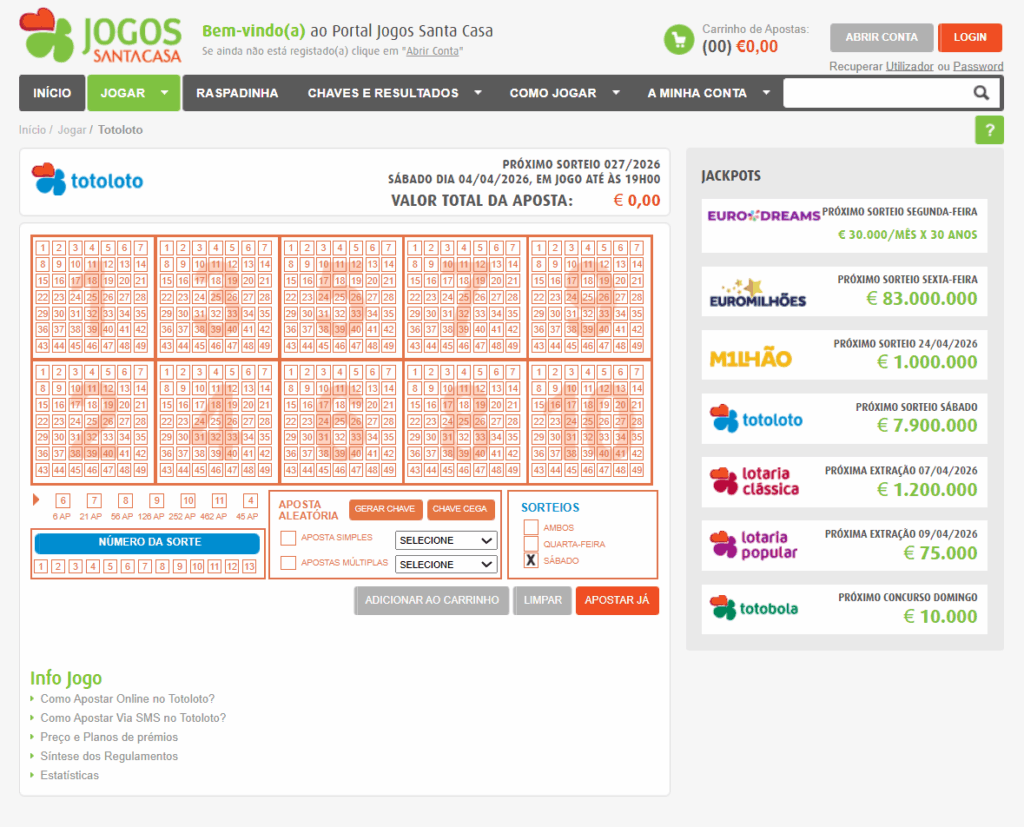Click the totobola logo

pos(753,609)
